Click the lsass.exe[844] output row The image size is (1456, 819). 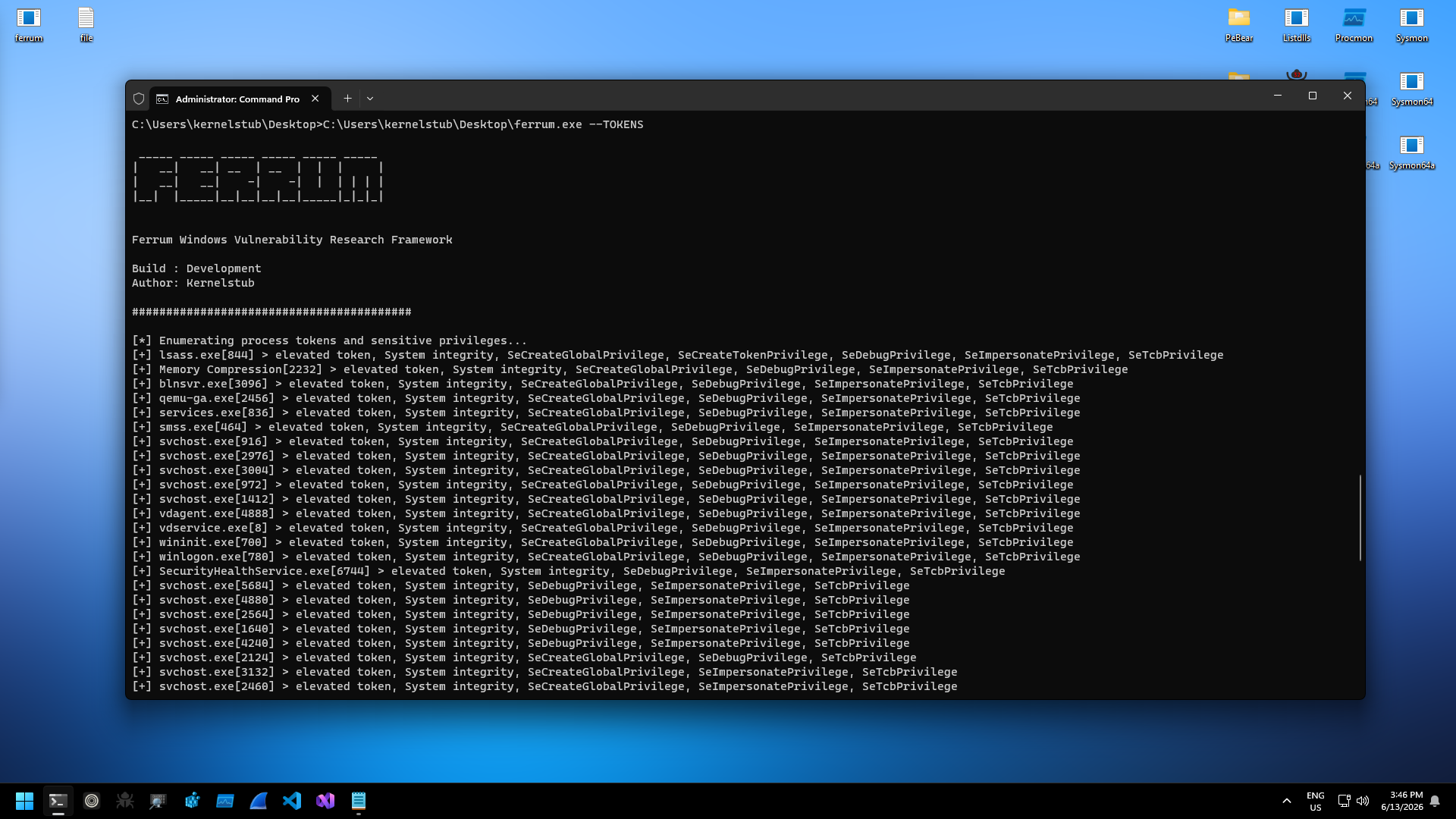pyautogui.click(x=678, y=355)
